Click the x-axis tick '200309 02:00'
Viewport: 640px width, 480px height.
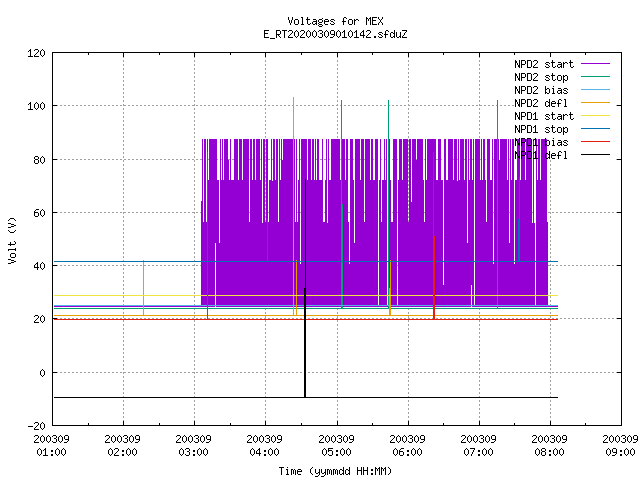pyautogui.click(x=122, y=446)
